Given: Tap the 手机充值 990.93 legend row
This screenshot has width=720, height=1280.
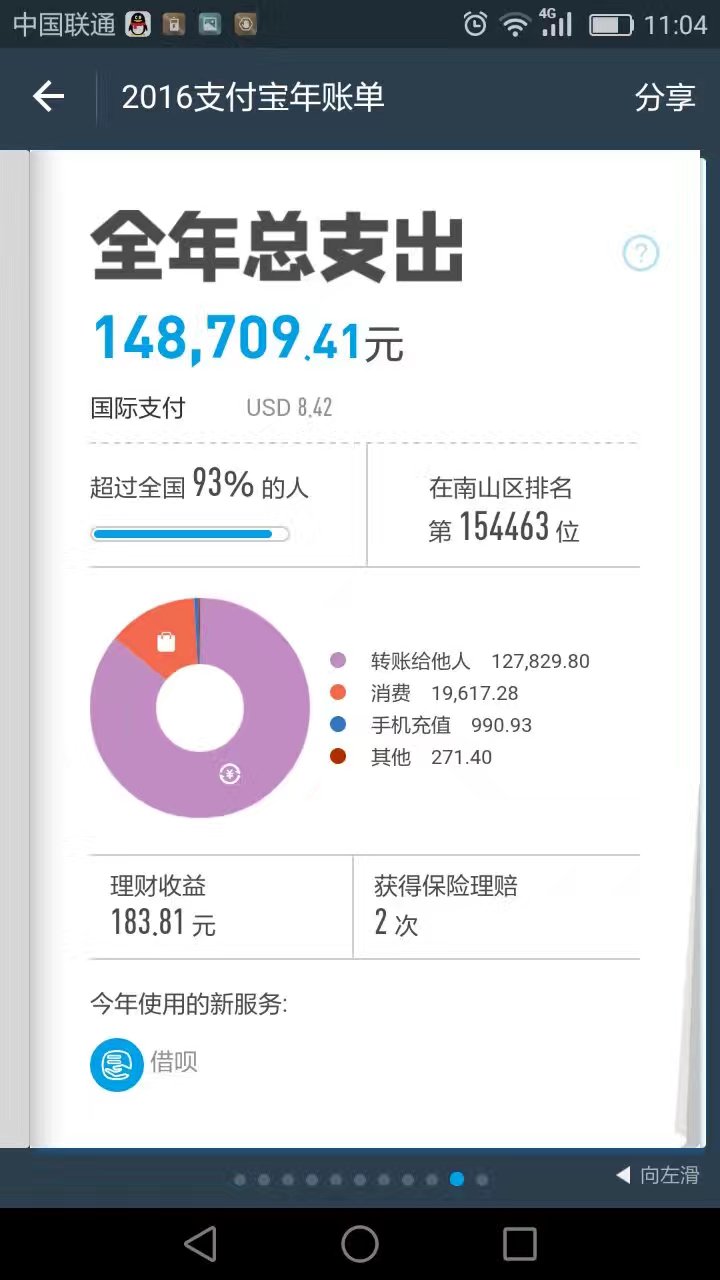Looking at the screenshot, I should click(x=431, y=725).
